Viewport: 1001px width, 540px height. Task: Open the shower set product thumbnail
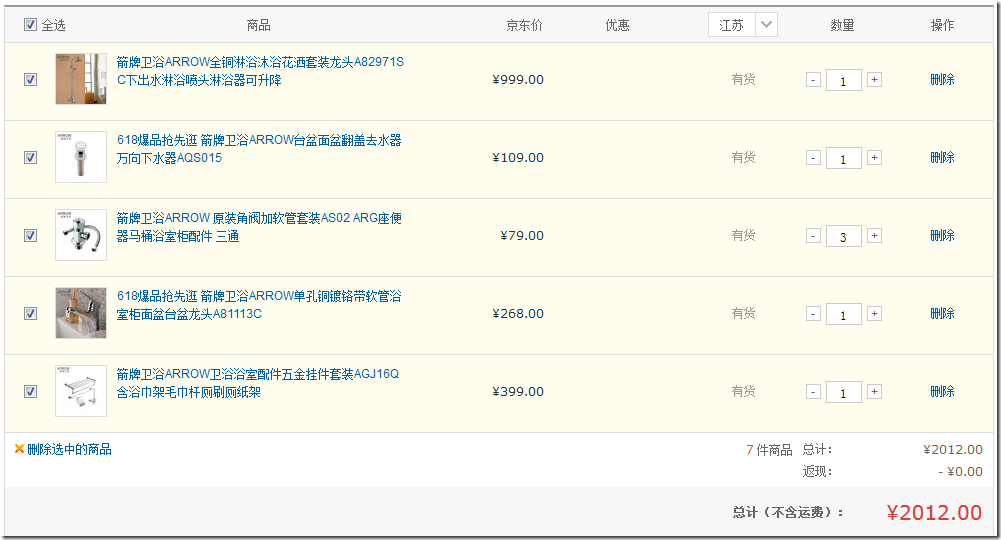click(x=80, y=79)
